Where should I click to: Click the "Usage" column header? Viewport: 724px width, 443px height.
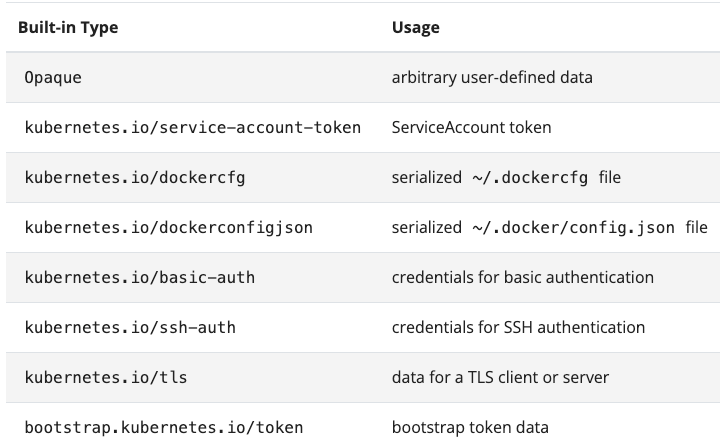415,27
